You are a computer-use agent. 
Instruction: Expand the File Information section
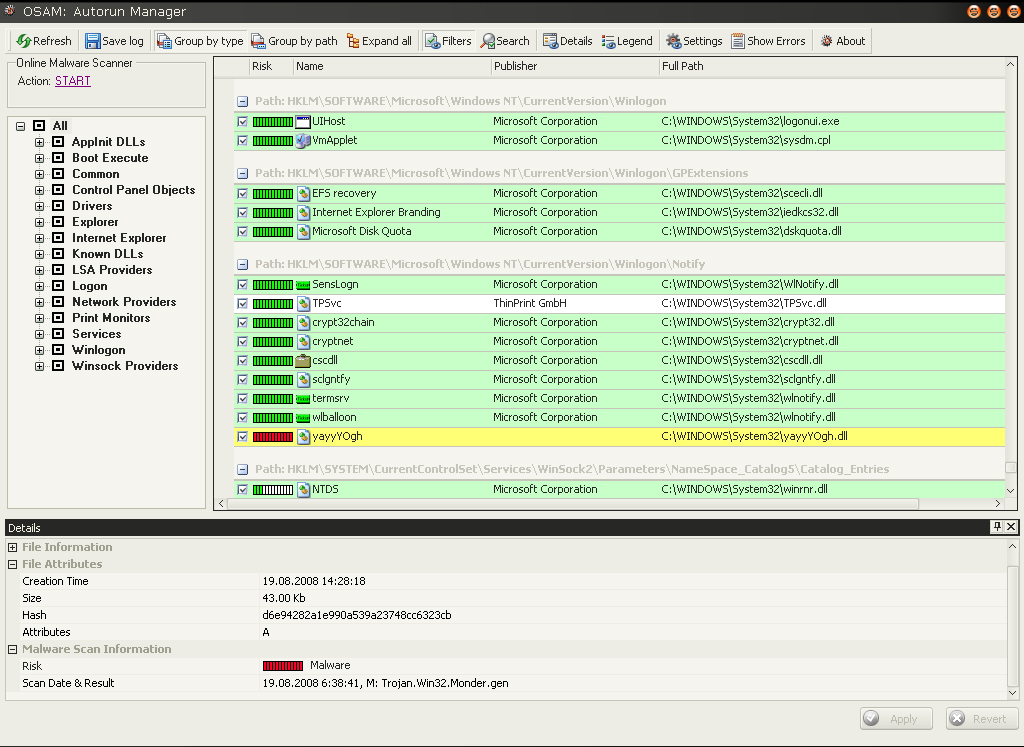[x=12, y=547]
